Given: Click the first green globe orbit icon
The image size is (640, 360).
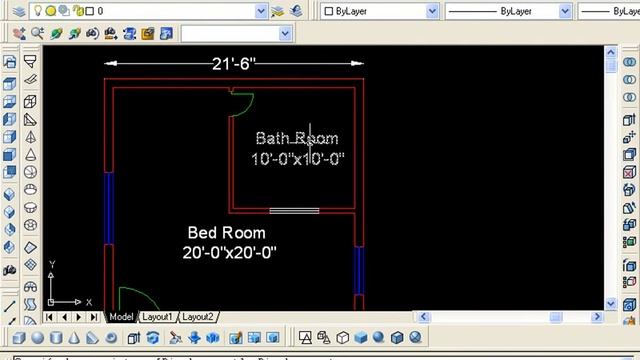Looking at the screenshot, I should [x=56, y=33].
